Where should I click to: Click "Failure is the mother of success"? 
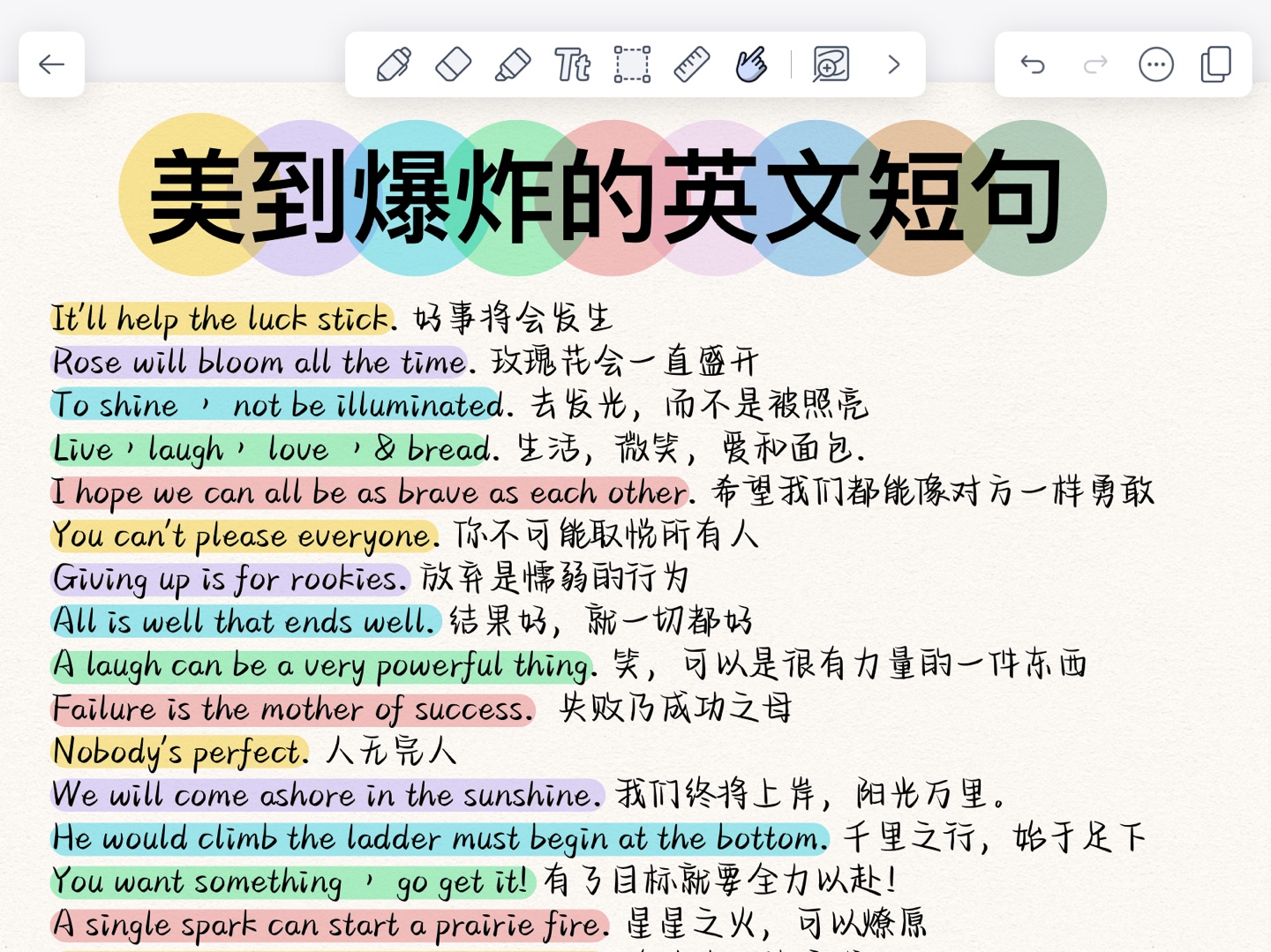pyautogui.click(x=292, y=708)
